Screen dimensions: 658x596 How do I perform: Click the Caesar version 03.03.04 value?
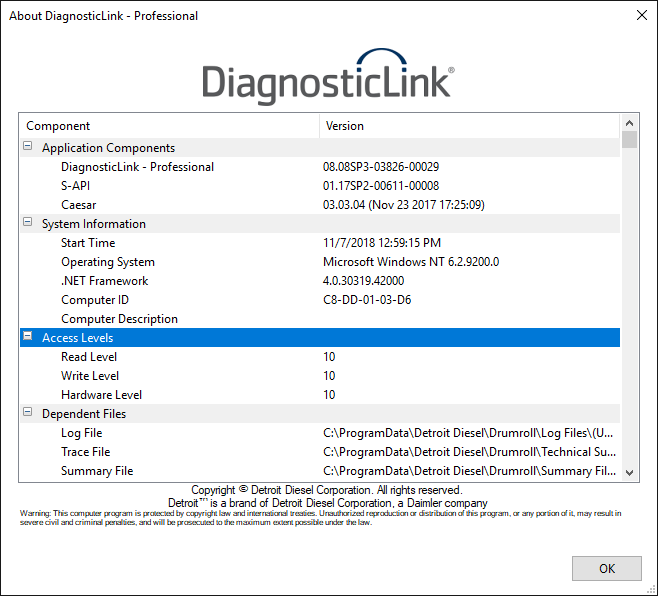coord(403,205)
